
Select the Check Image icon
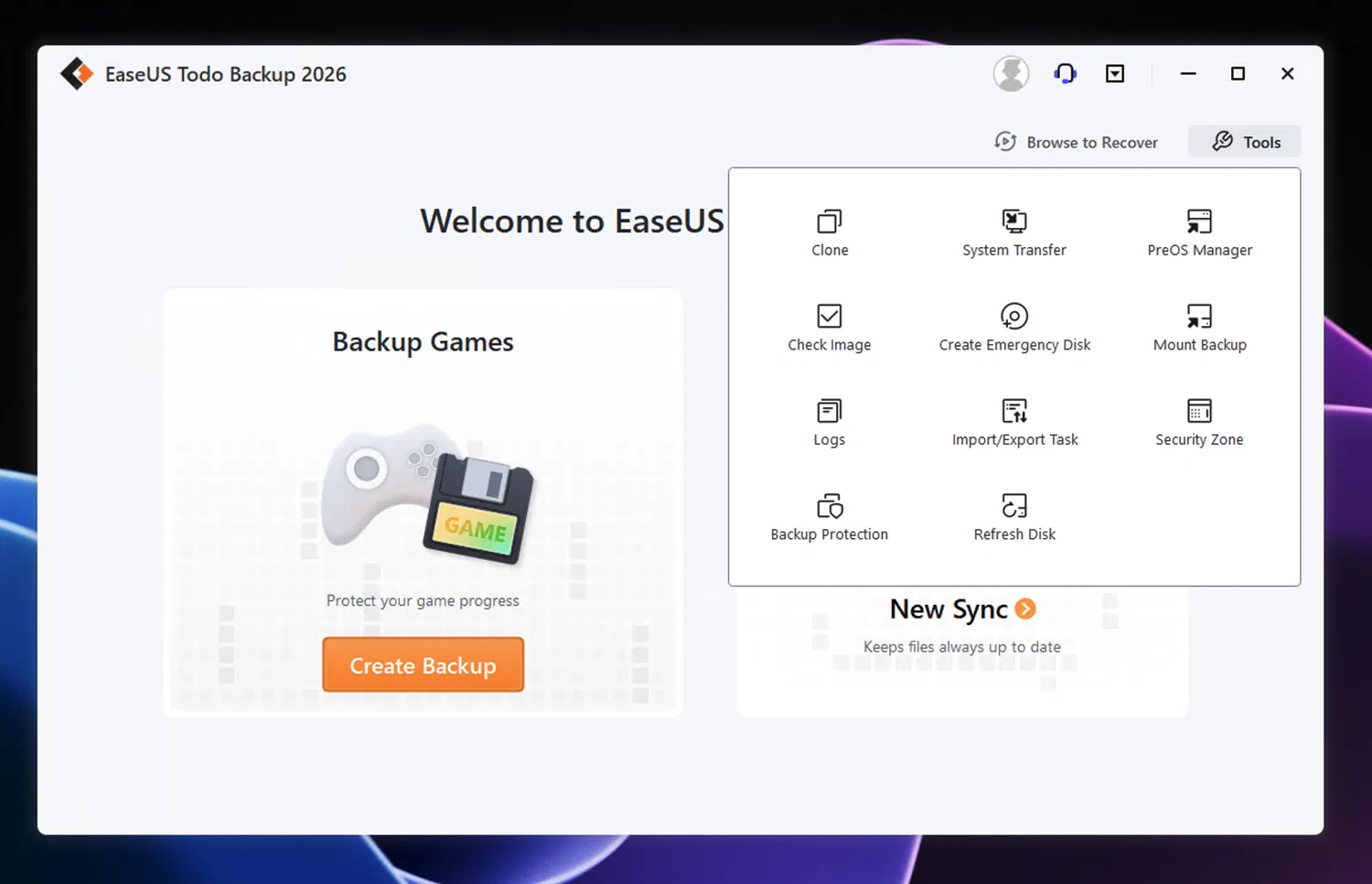pyautogui.click(x=830, y=316)
